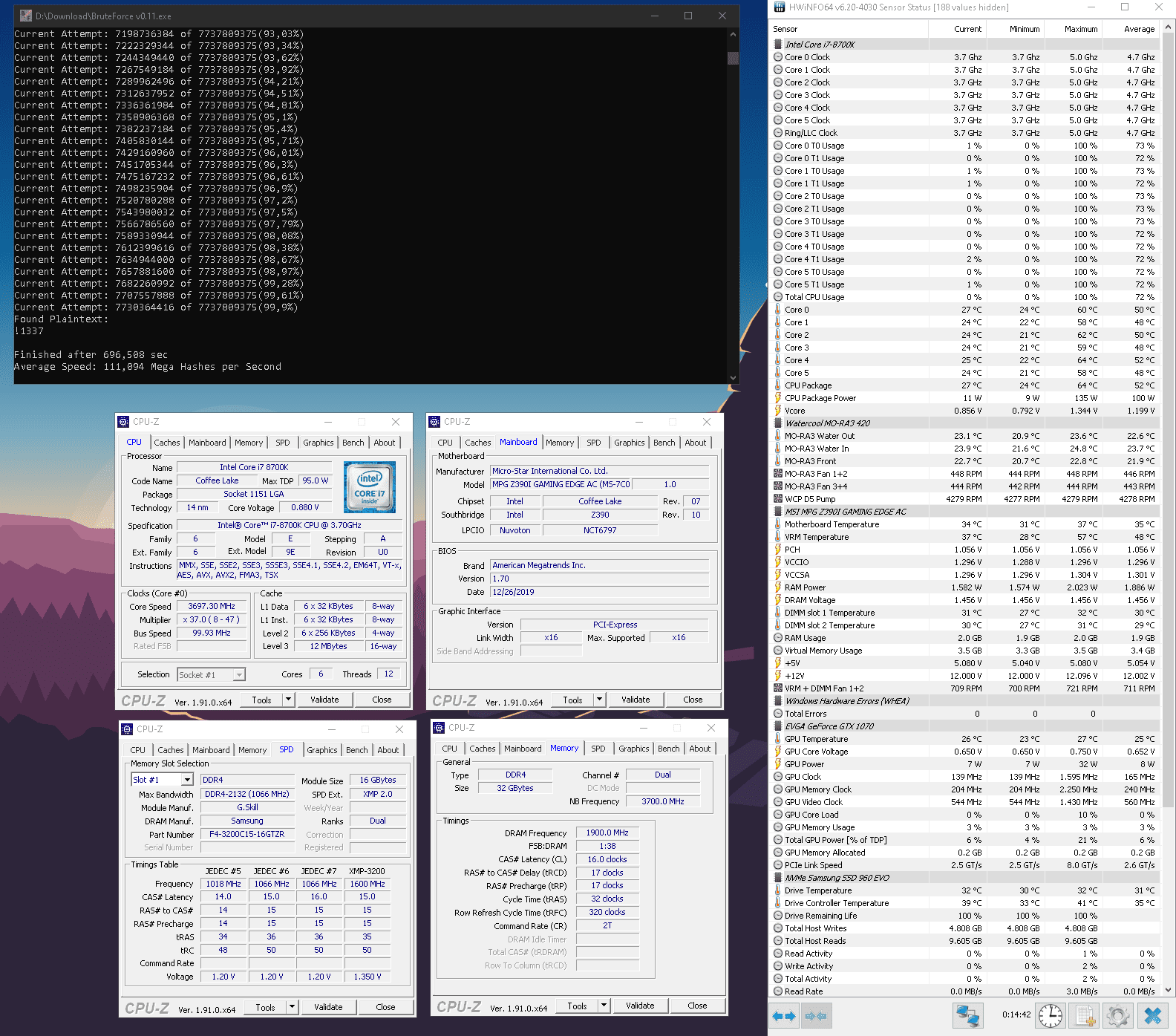Click the HWiNFO sensor list scroll up arrow
The height and width of the screenshot is (1036, 1176).
click(1169, 27)
